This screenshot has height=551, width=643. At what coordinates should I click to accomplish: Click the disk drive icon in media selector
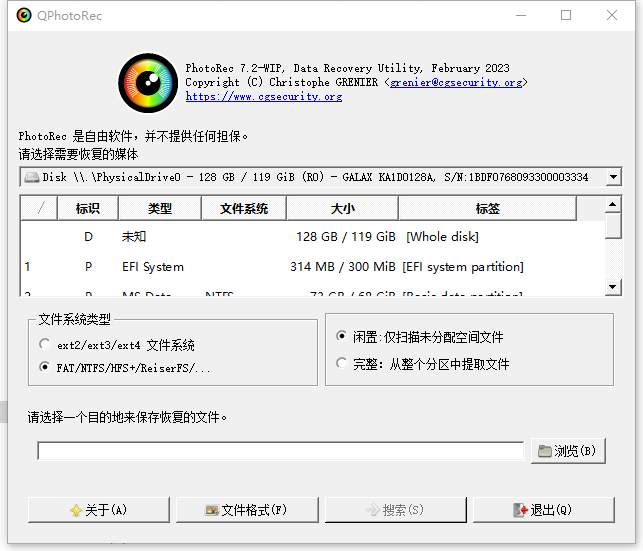31,177
